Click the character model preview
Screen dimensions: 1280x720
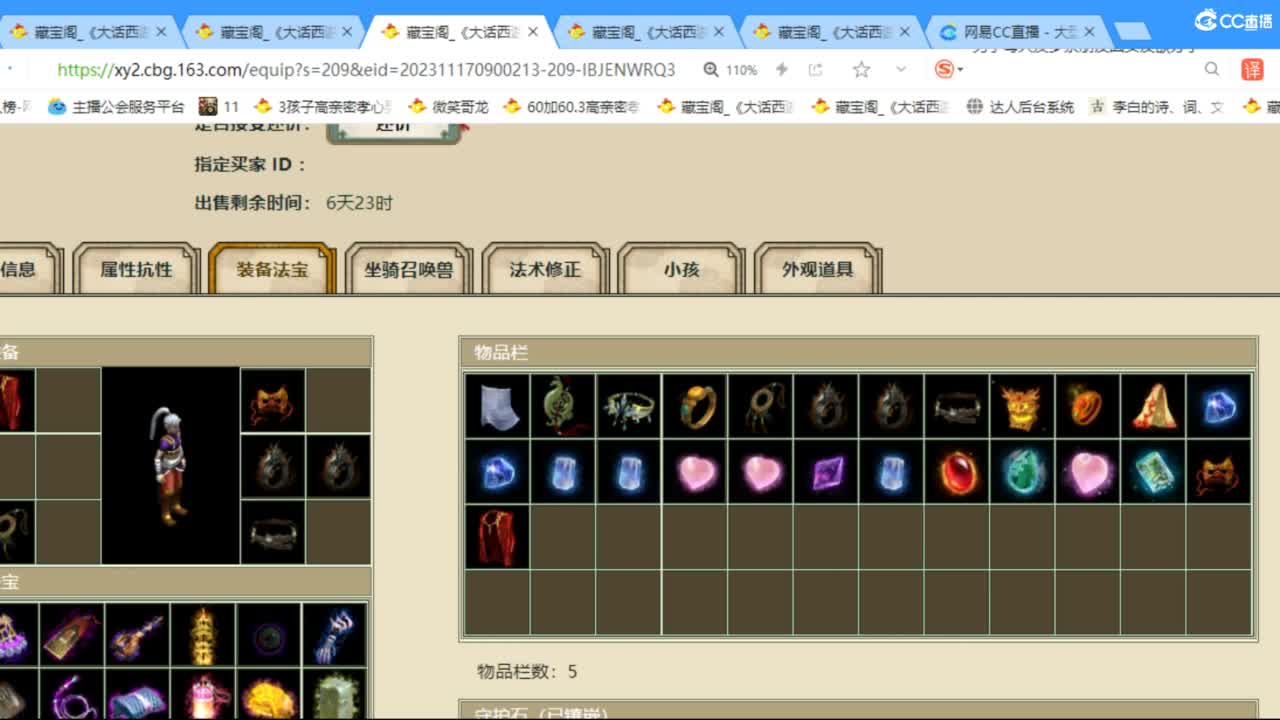pos(171,465)
